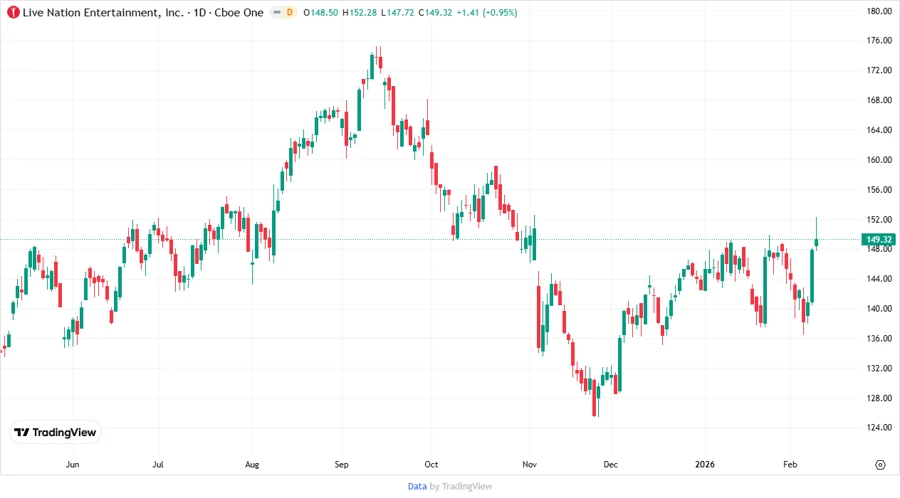Select the 1D interval label
Viewport: 900px width, 498px height.
point(200,13)
